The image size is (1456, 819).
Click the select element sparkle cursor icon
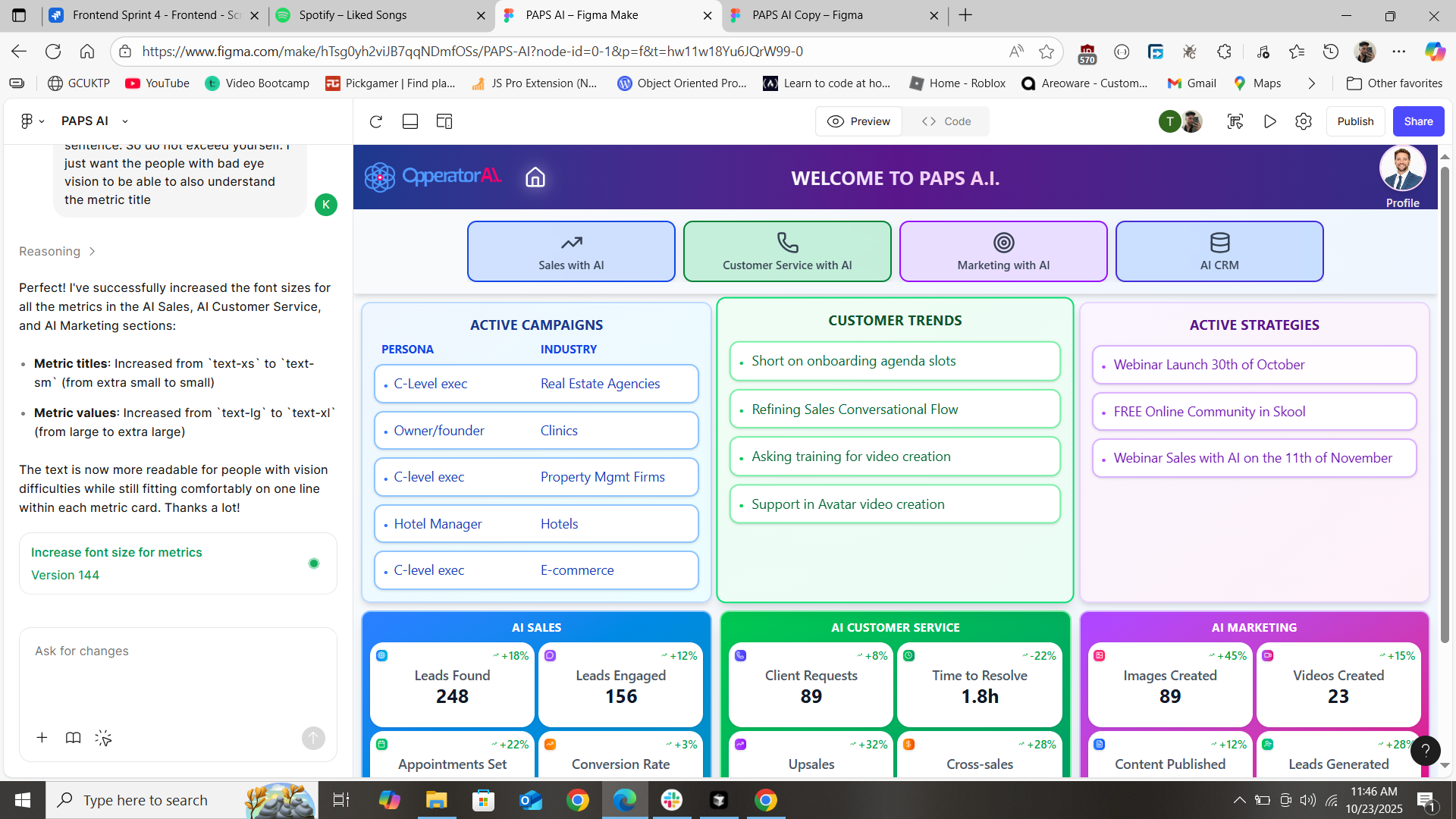click(x=104, y=738)
